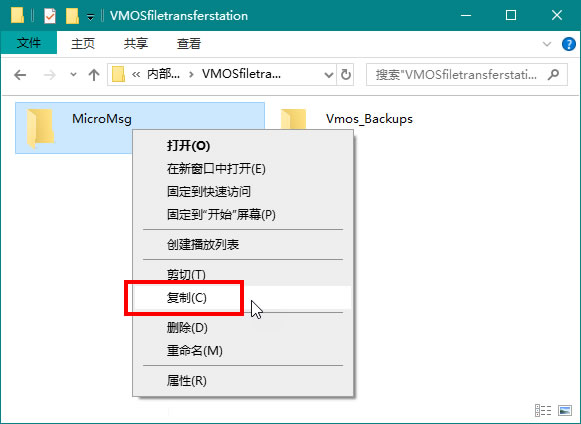Click the Back navigation arrow
This screenshot has width=581, height=424.
tap(20, 75)
